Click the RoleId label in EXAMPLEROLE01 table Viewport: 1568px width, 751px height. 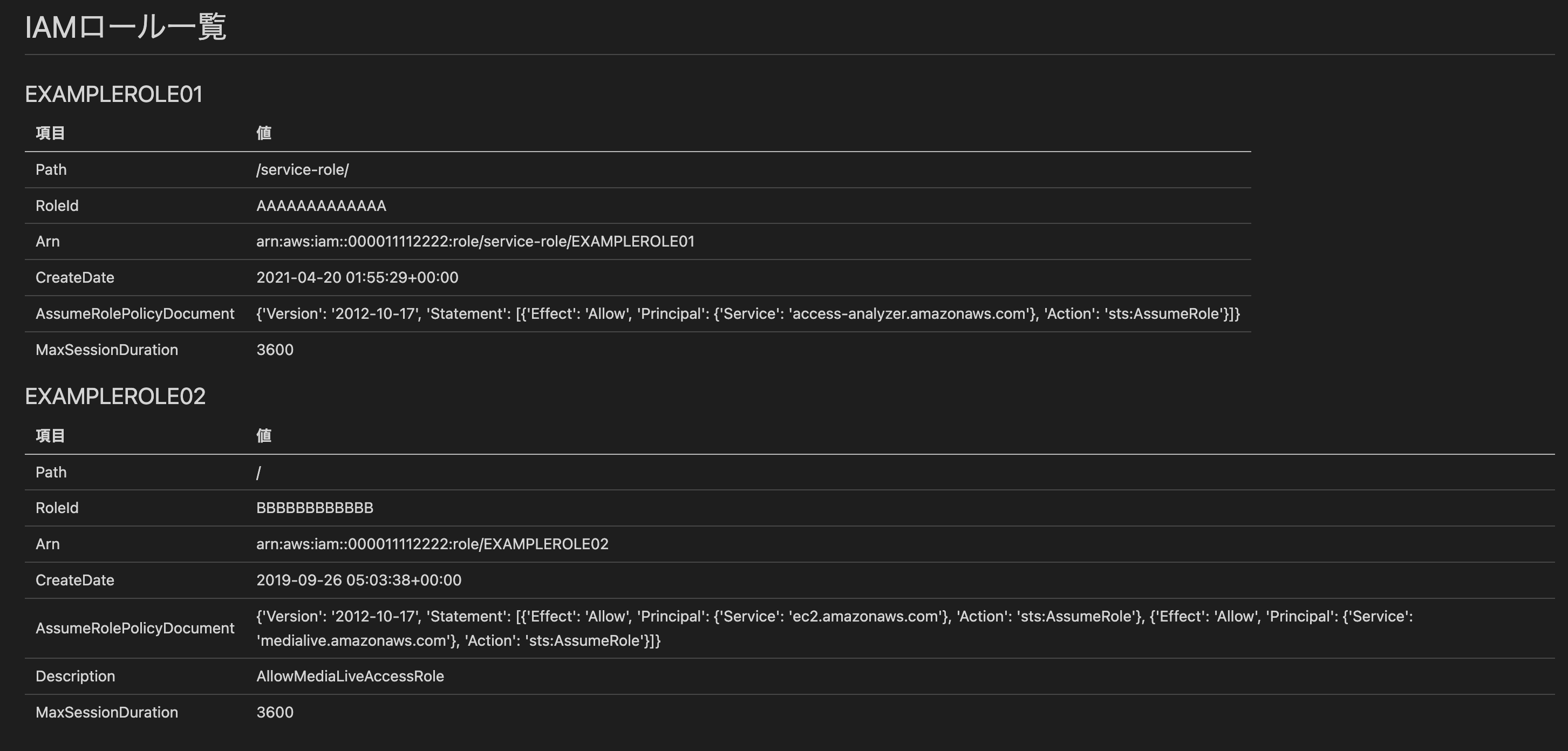tap(57, 206)
